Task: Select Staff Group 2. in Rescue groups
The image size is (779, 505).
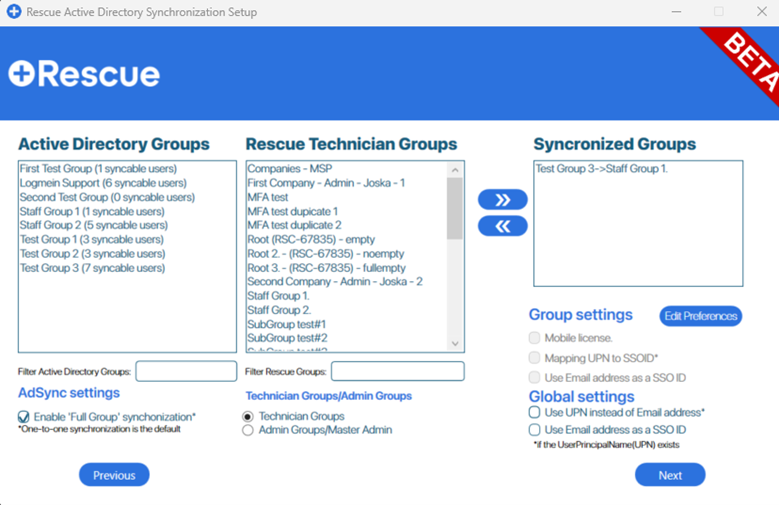Action: click(x=280, y=310)
